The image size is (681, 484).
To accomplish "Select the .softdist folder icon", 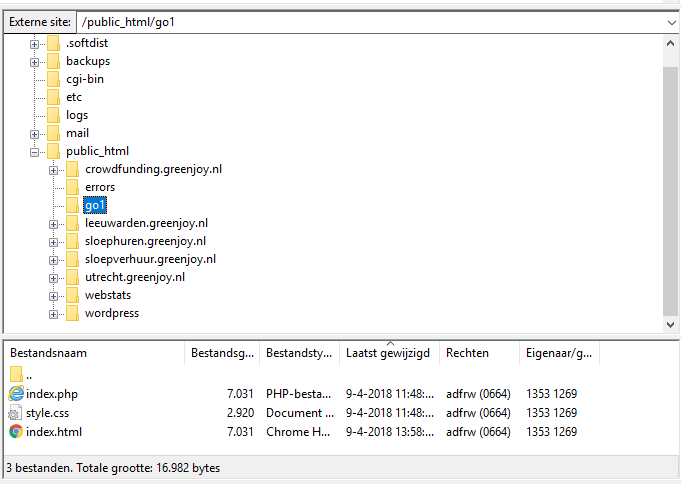I will click(x=53, y=43).
